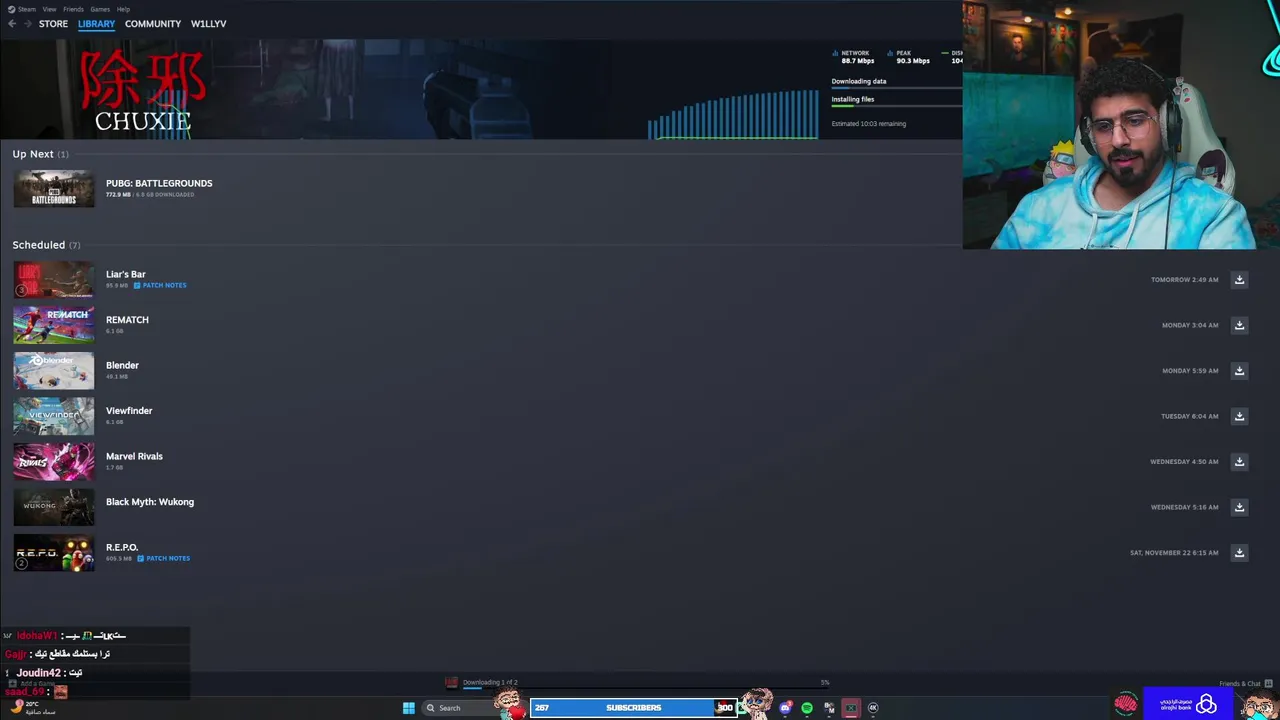1280x720 pixels.
Task: Select the Black Myth: Wukong thumbnail
Action: (54, 507)
